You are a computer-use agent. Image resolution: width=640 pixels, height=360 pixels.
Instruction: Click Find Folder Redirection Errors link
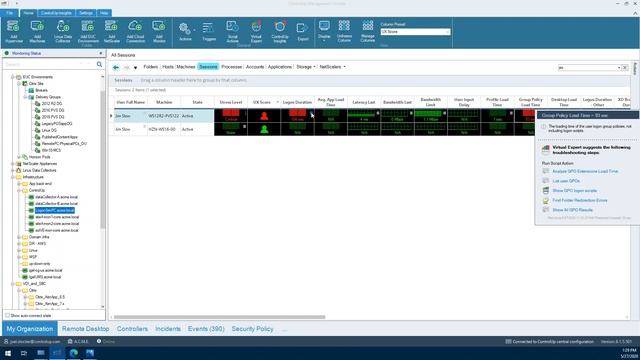point(580,200)
